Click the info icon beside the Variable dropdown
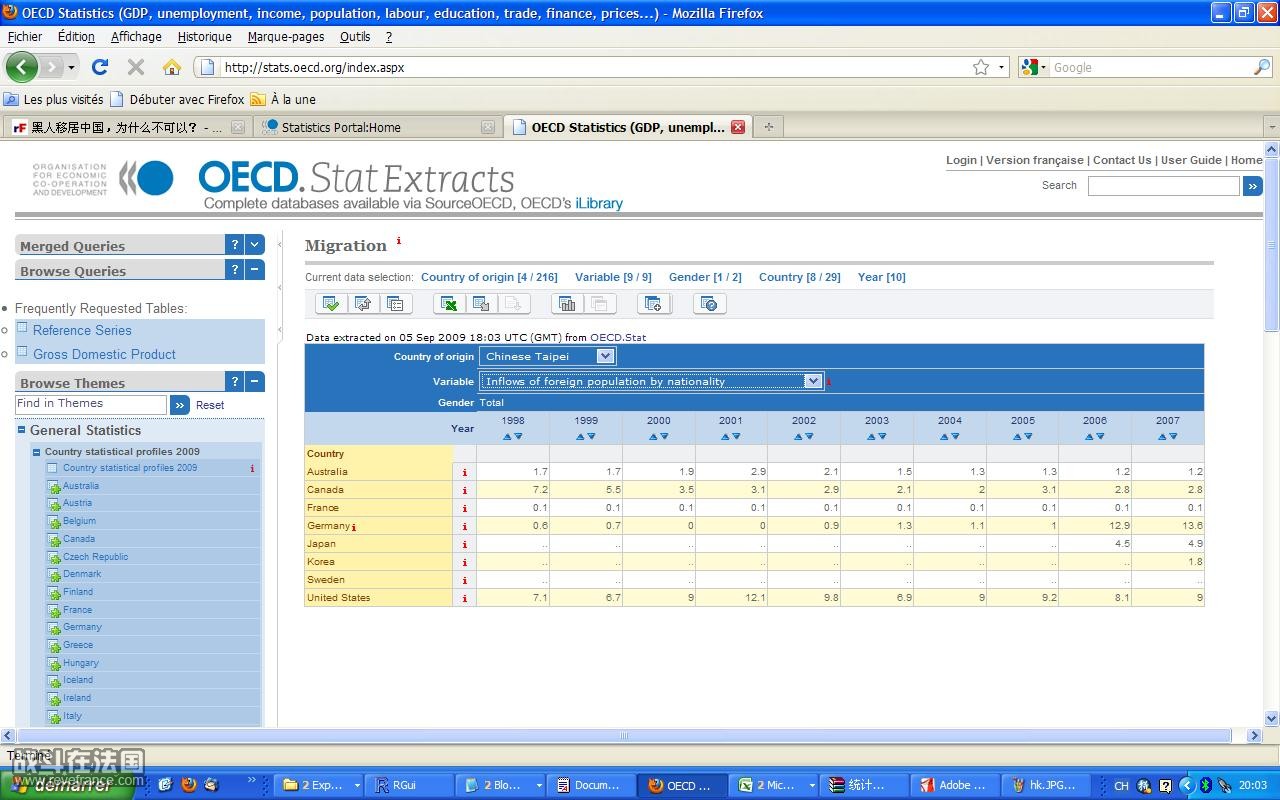 [828, 381]
